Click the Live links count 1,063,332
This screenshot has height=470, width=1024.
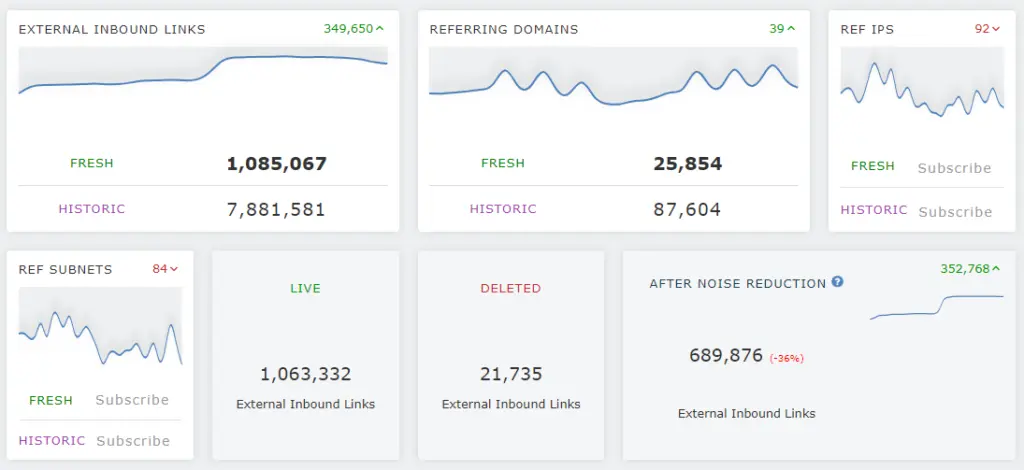pyautogui.click(x=306, y=375)
